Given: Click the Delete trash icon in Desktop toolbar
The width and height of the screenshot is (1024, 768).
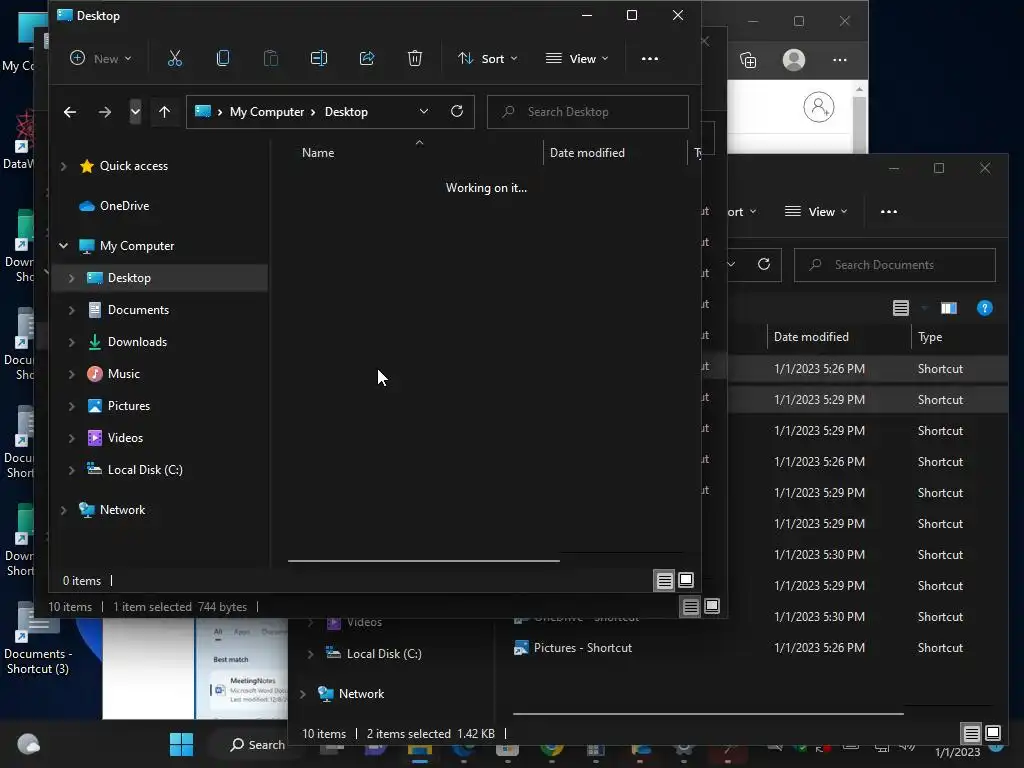Looking at the screenshot, I should tap(415, 59).
